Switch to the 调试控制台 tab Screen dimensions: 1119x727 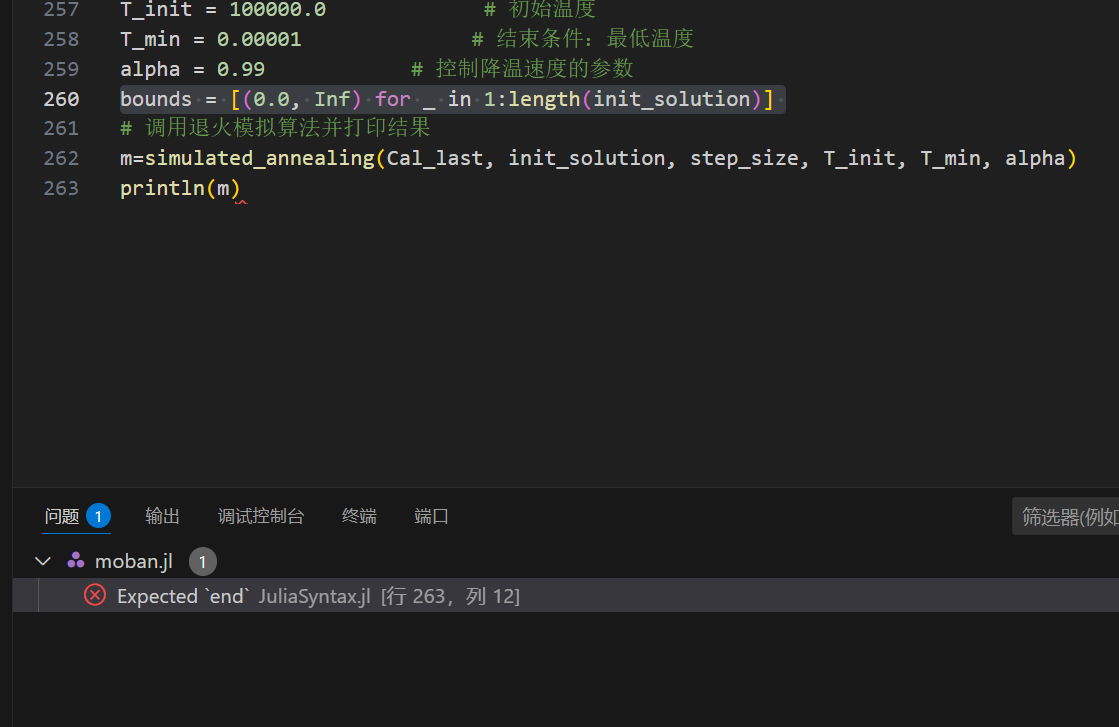tap(260, 516)
